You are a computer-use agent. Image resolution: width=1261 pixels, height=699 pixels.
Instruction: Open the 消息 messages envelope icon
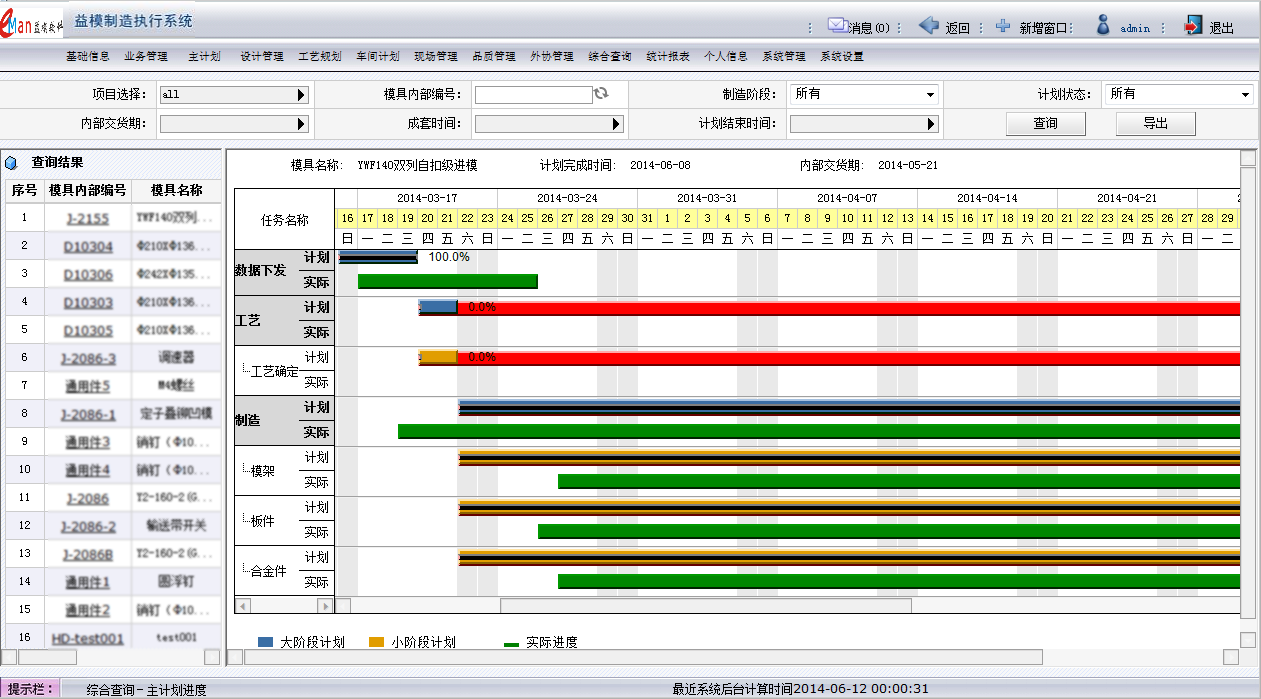coord(837,26)
